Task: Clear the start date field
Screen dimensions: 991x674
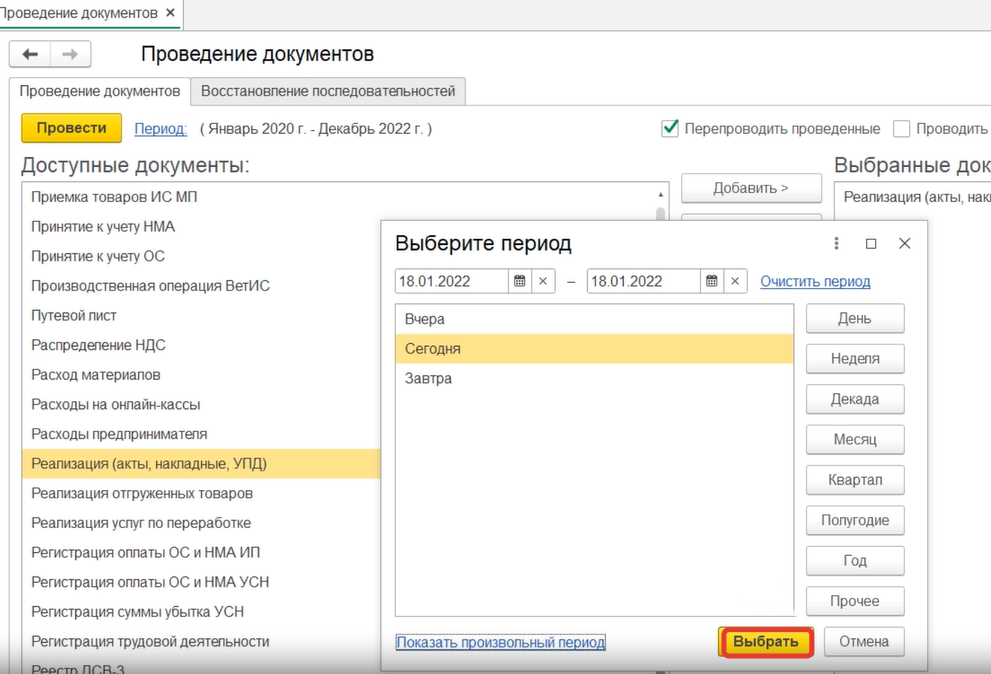Action: (543, 282)
